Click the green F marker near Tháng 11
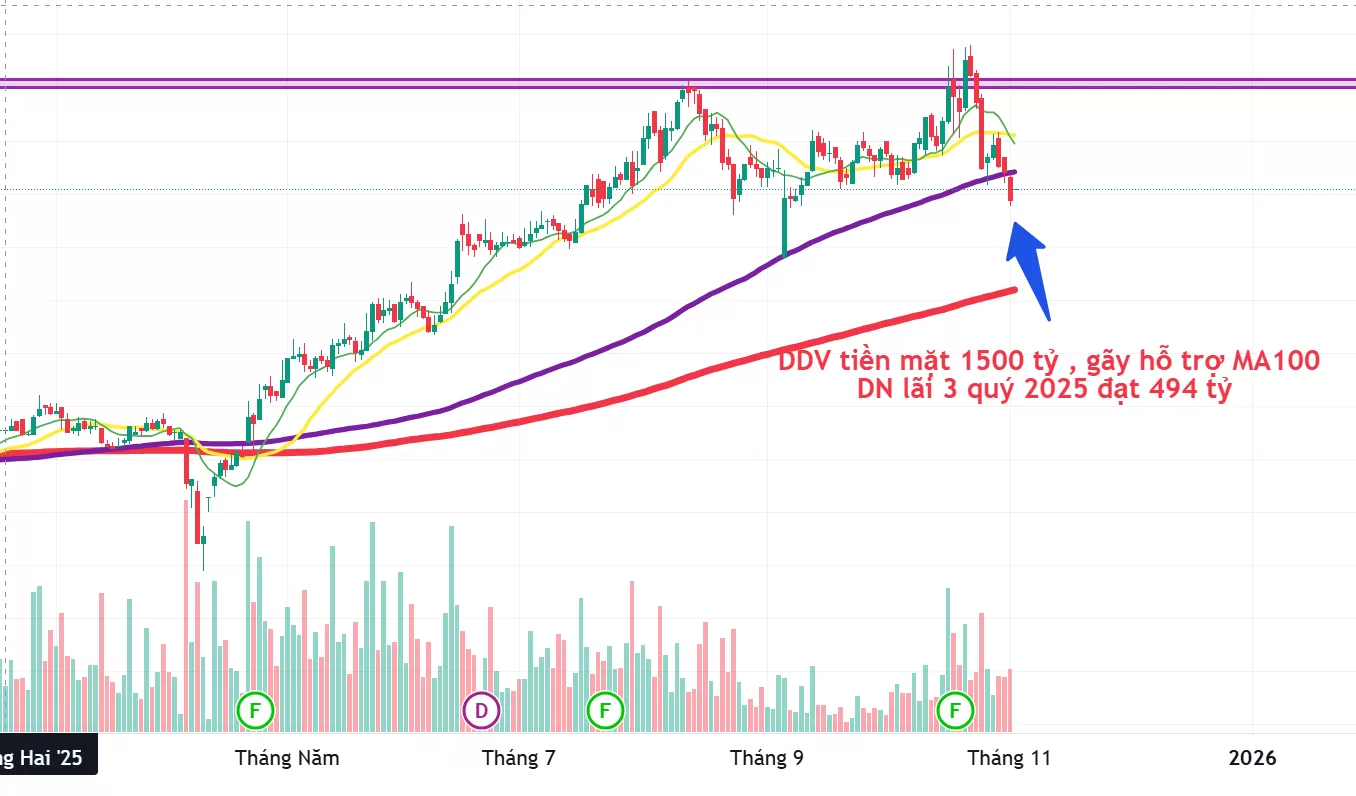 pos(956,711)
